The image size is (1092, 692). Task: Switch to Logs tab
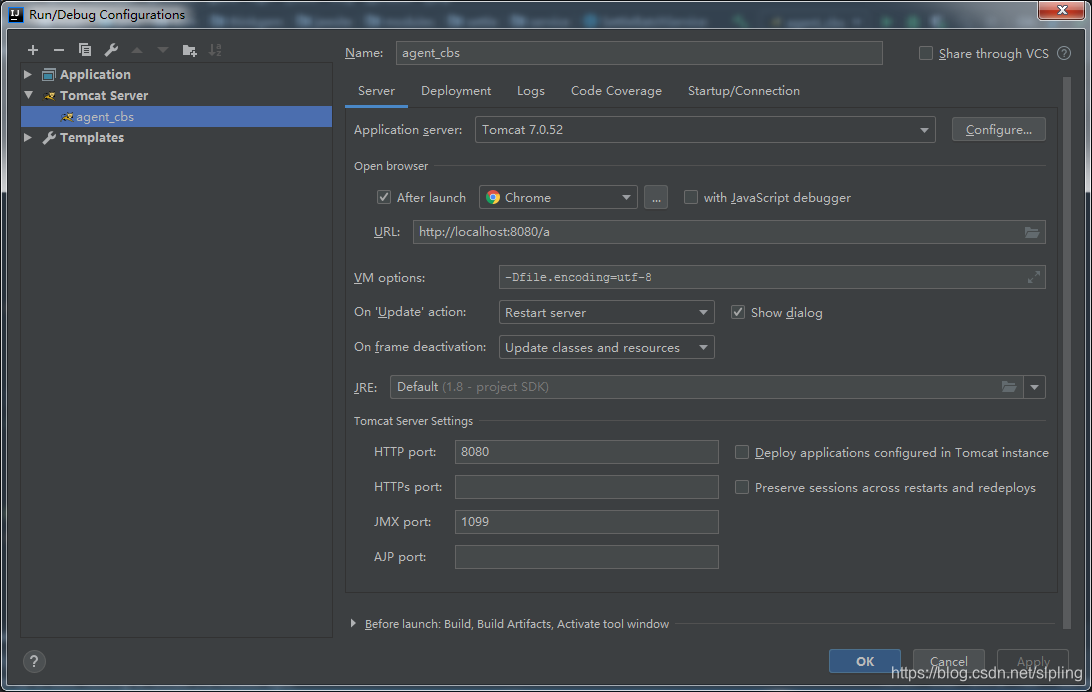pyautogui.click(x=531, y=91)
